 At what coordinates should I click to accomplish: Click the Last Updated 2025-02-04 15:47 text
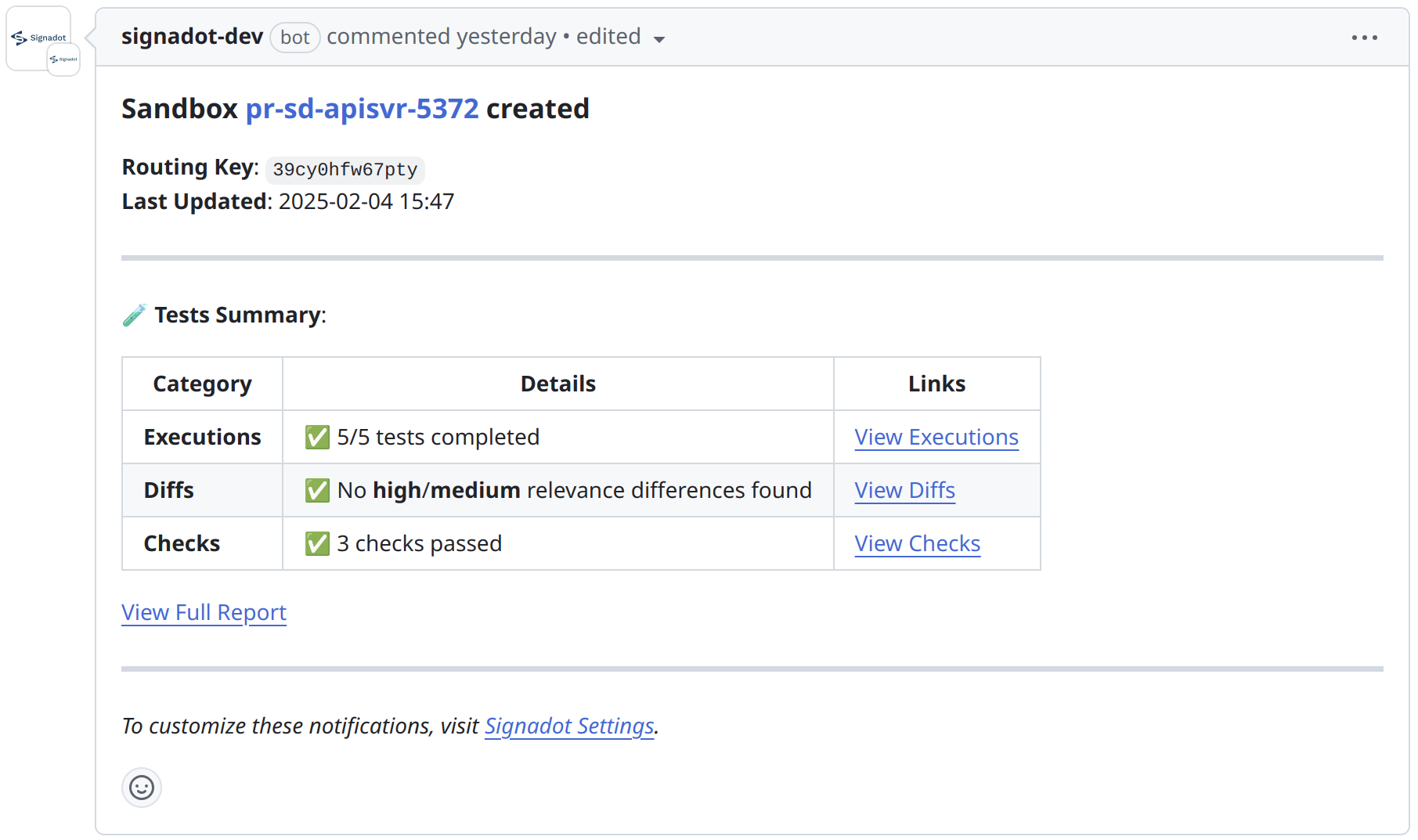point(288,201)
